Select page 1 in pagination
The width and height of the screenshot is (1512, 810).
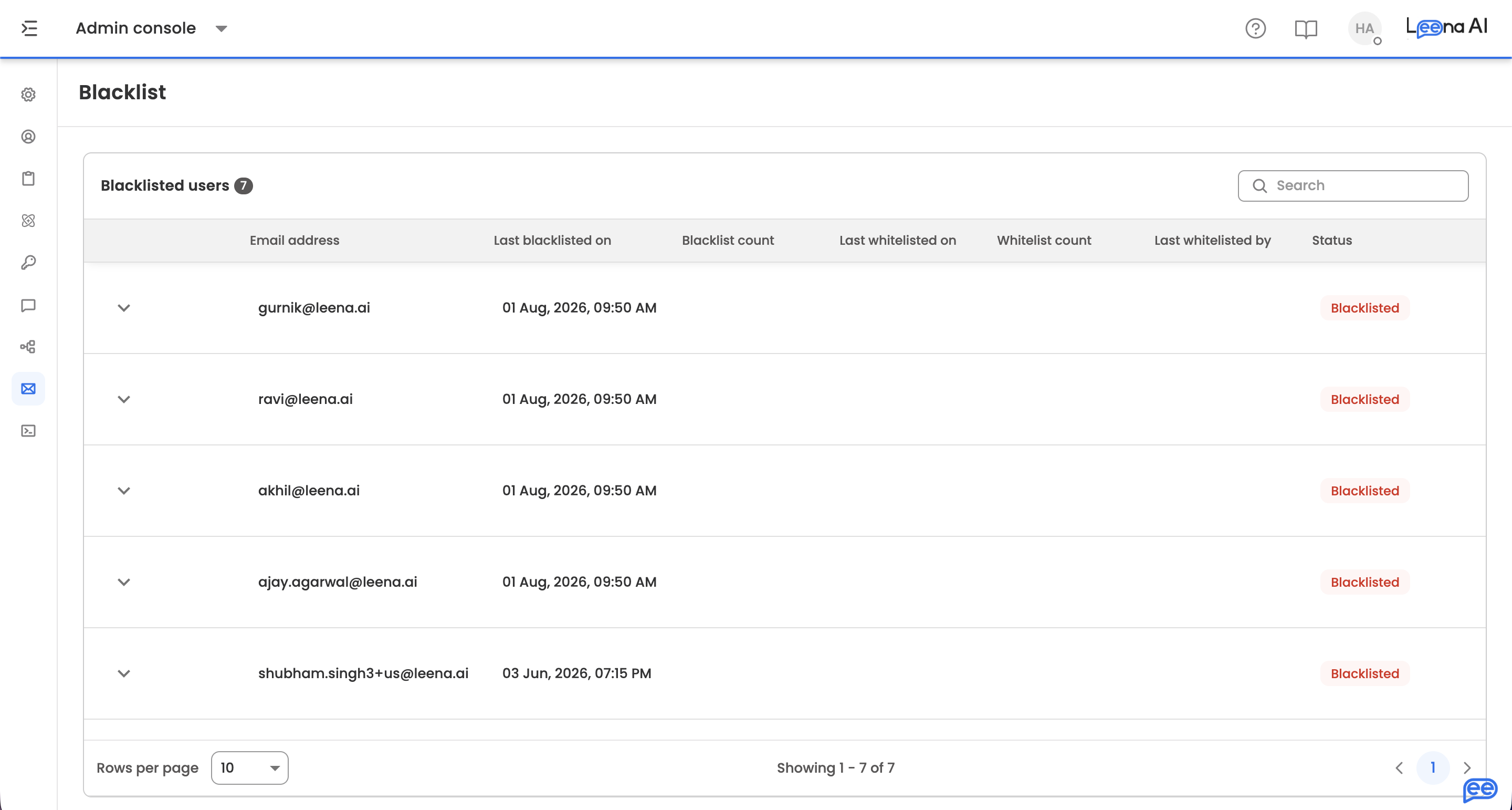pos(1433,767)
